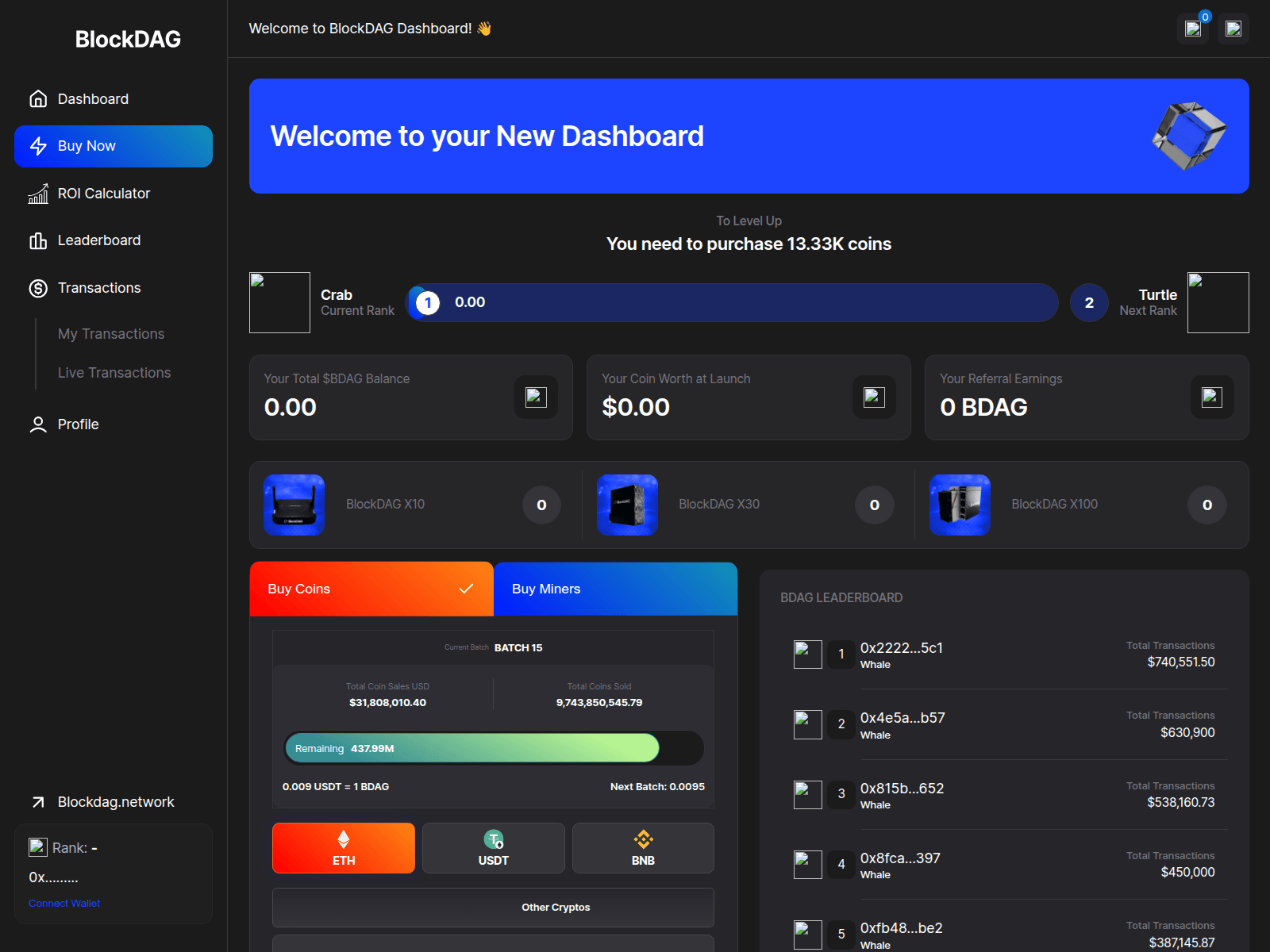Click the Profile person icon
Screen dimensions: 1270x952
click(x=38, y=424)
